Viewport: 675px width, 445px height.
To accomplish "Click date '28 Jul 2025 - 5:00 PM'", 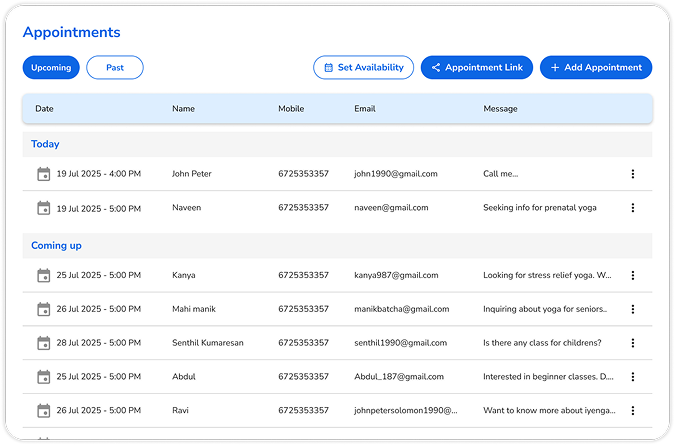I will coord(99,343).
